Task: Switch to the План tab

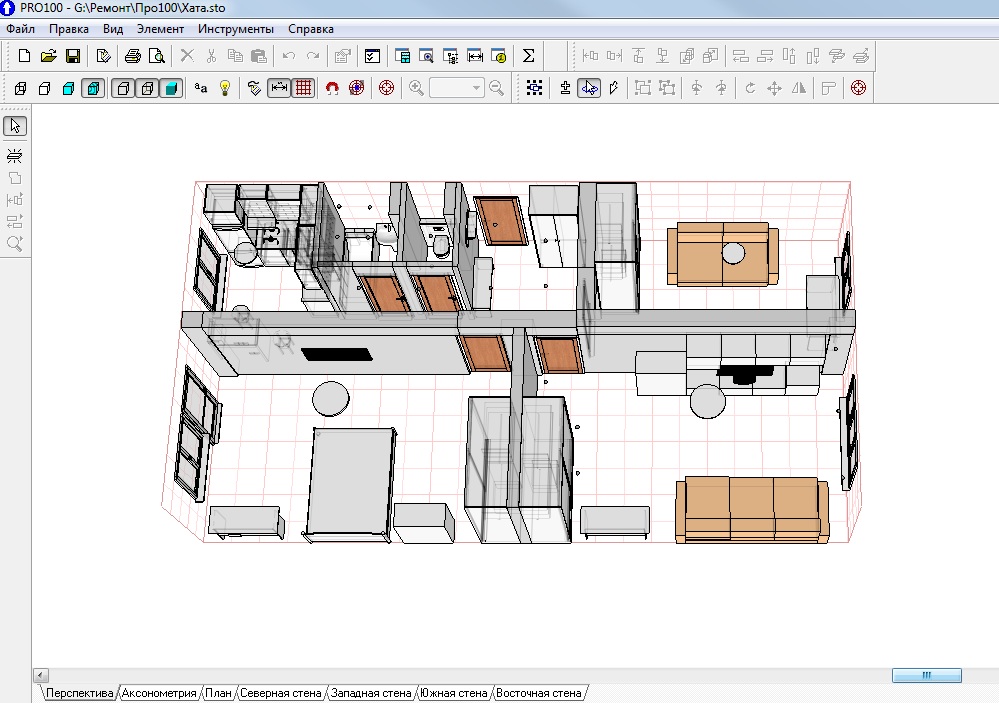Action: [x=217, y=693]
